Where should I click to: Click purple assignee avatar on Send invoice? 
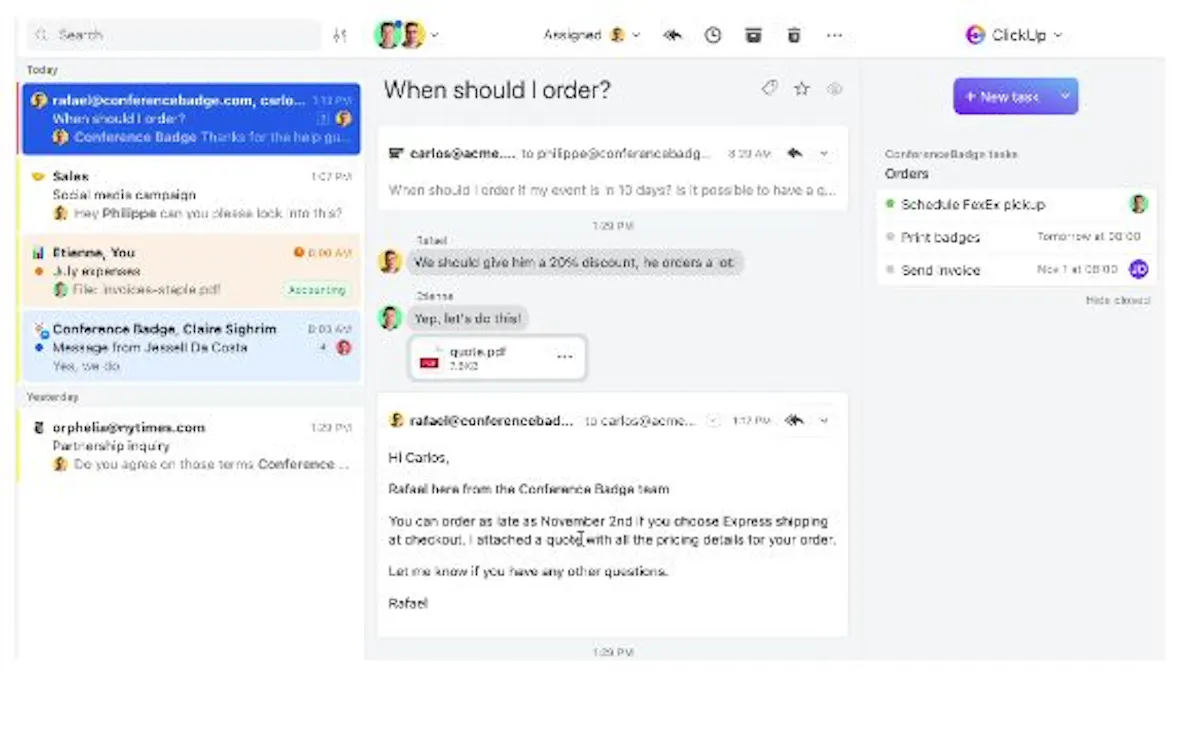click(1138, 269)
